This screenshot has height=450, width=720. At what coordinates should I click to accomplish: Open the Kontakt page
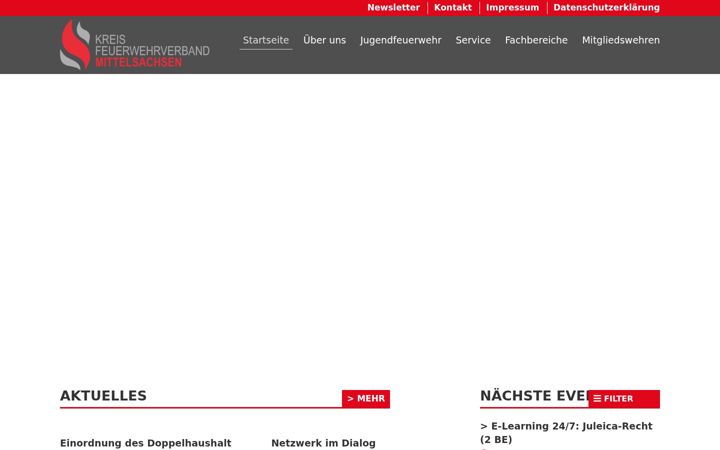tap(453, 7)
